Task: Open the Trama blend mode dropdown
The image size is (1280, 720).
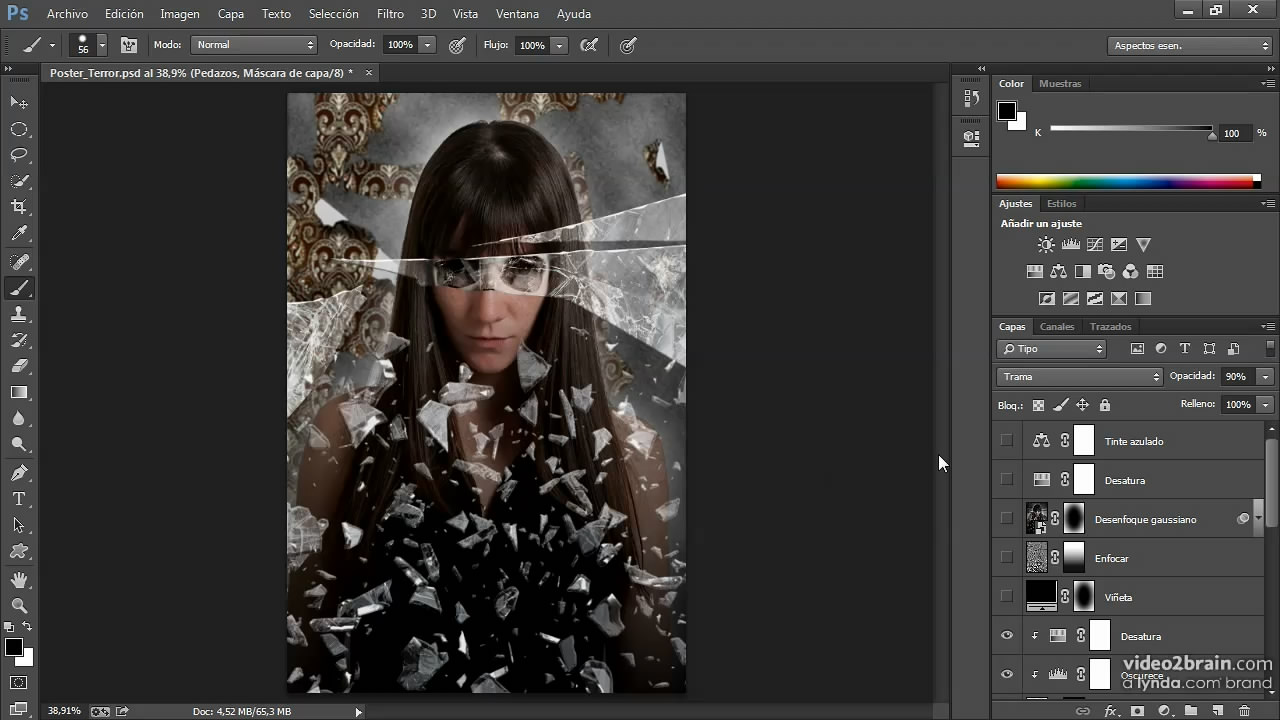Action: point(1080,377)
